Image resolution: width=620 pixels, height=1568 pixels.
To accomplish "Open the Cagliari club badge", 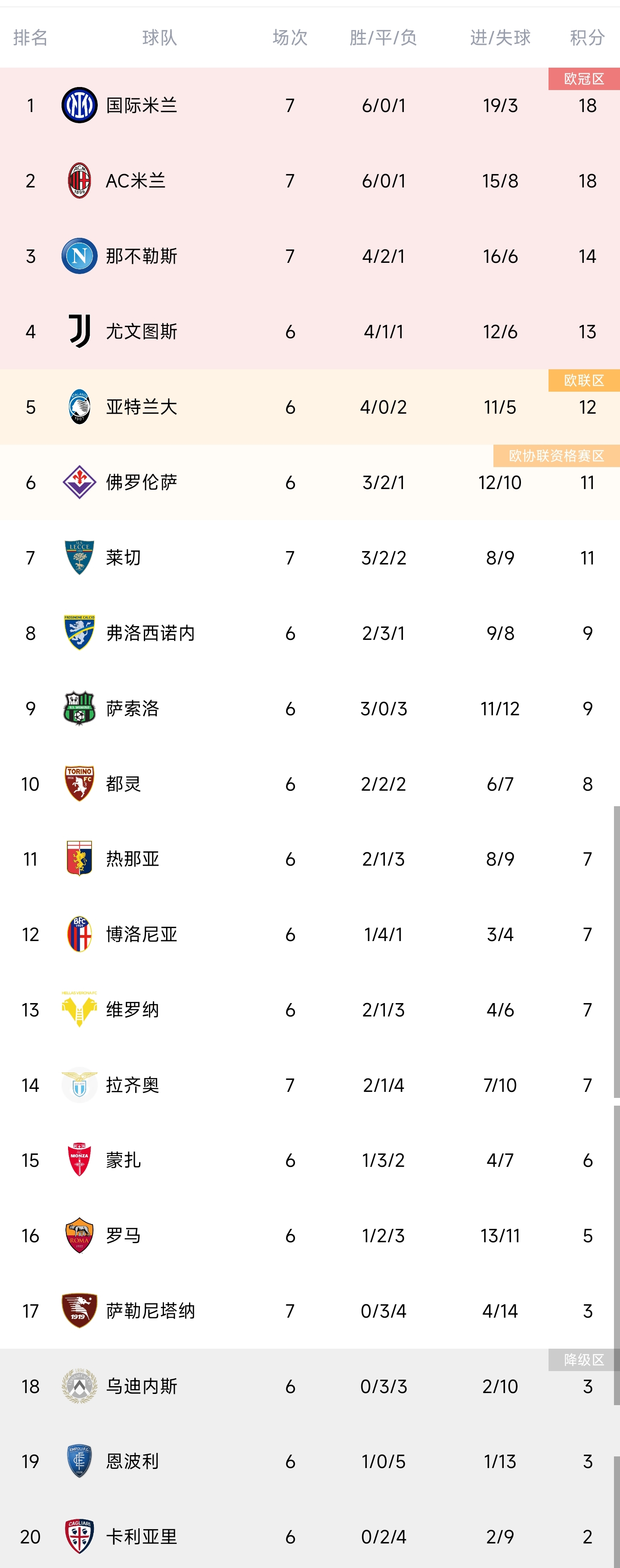I will [x=79, y=1536].
